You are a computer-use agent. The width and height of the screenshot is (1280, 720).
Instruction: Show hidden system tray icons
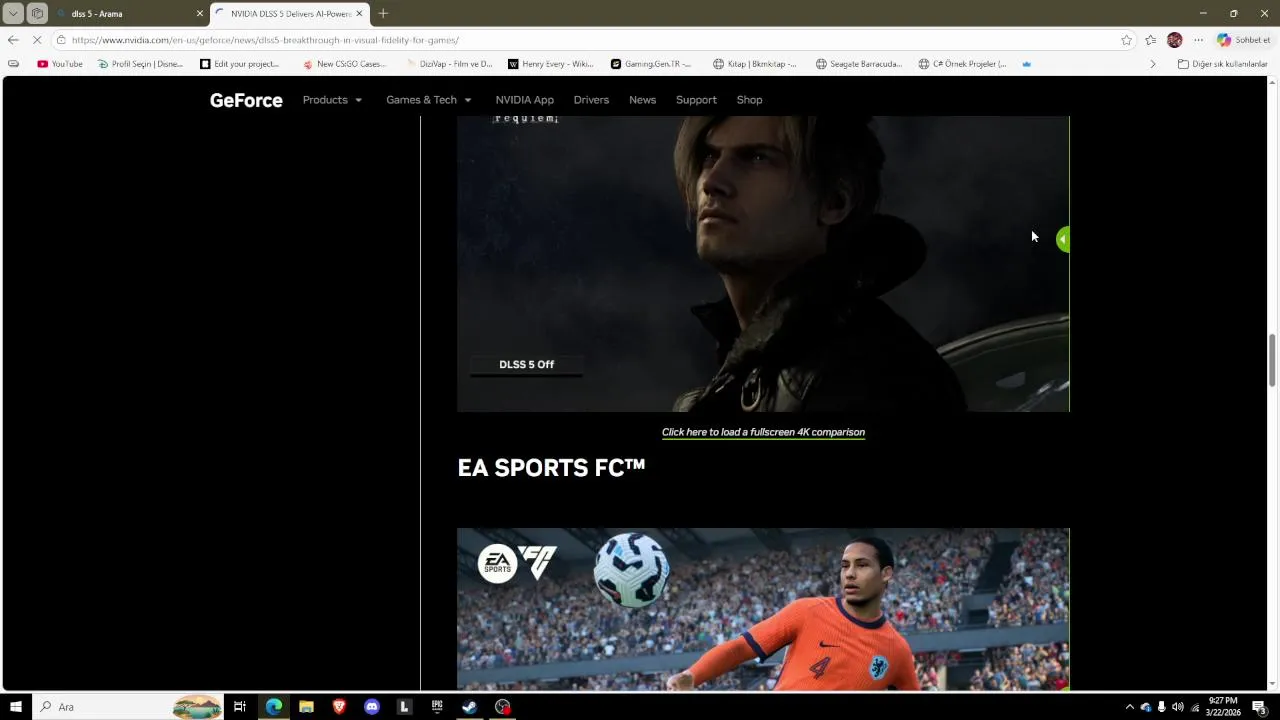[1129, 707]
